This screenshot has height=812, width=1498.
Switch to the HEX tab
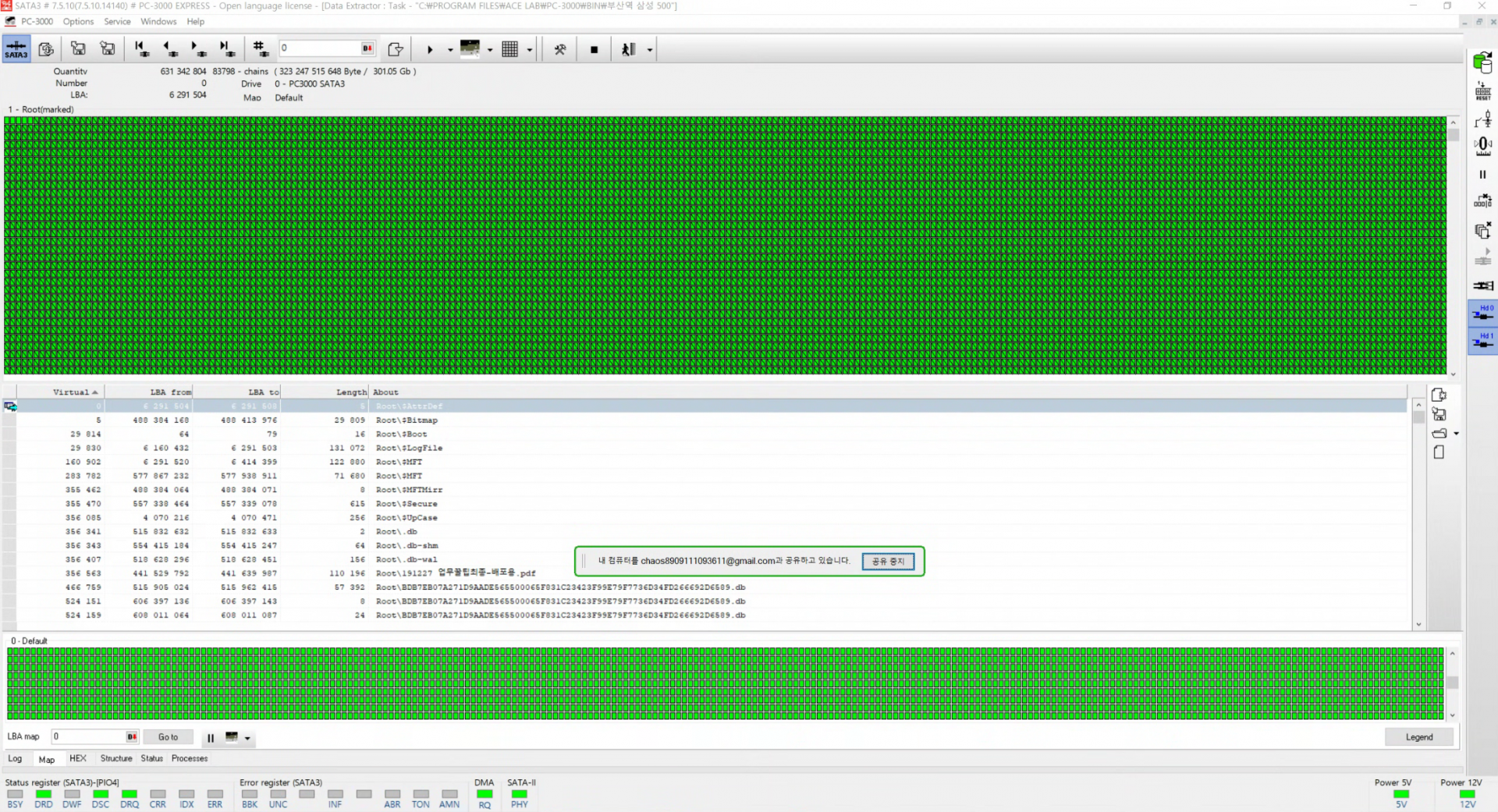click(78, 758)
